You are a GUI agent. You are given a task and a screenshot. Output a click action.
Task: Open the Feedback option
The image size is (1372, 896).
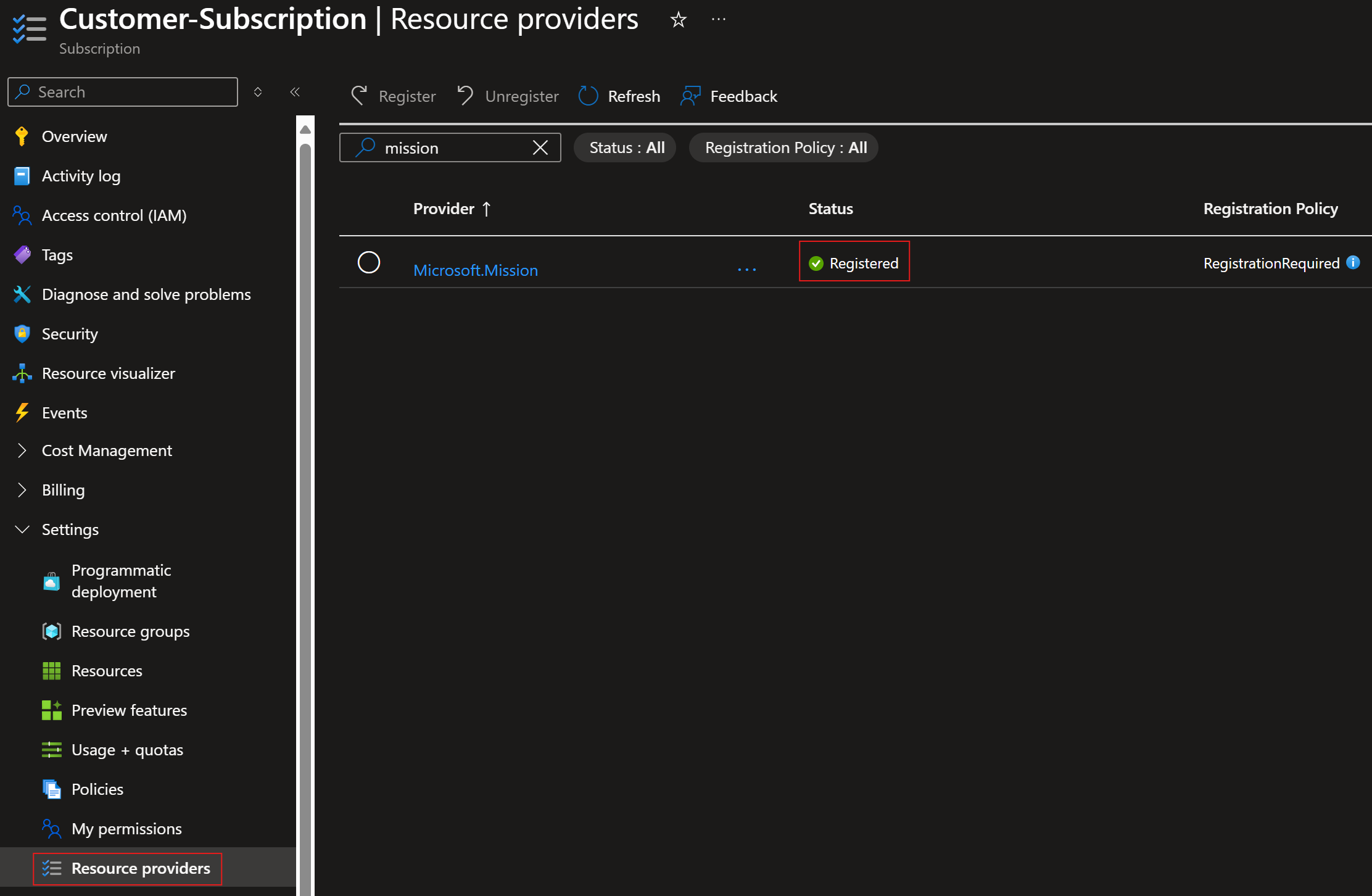(x=729, y=96)
